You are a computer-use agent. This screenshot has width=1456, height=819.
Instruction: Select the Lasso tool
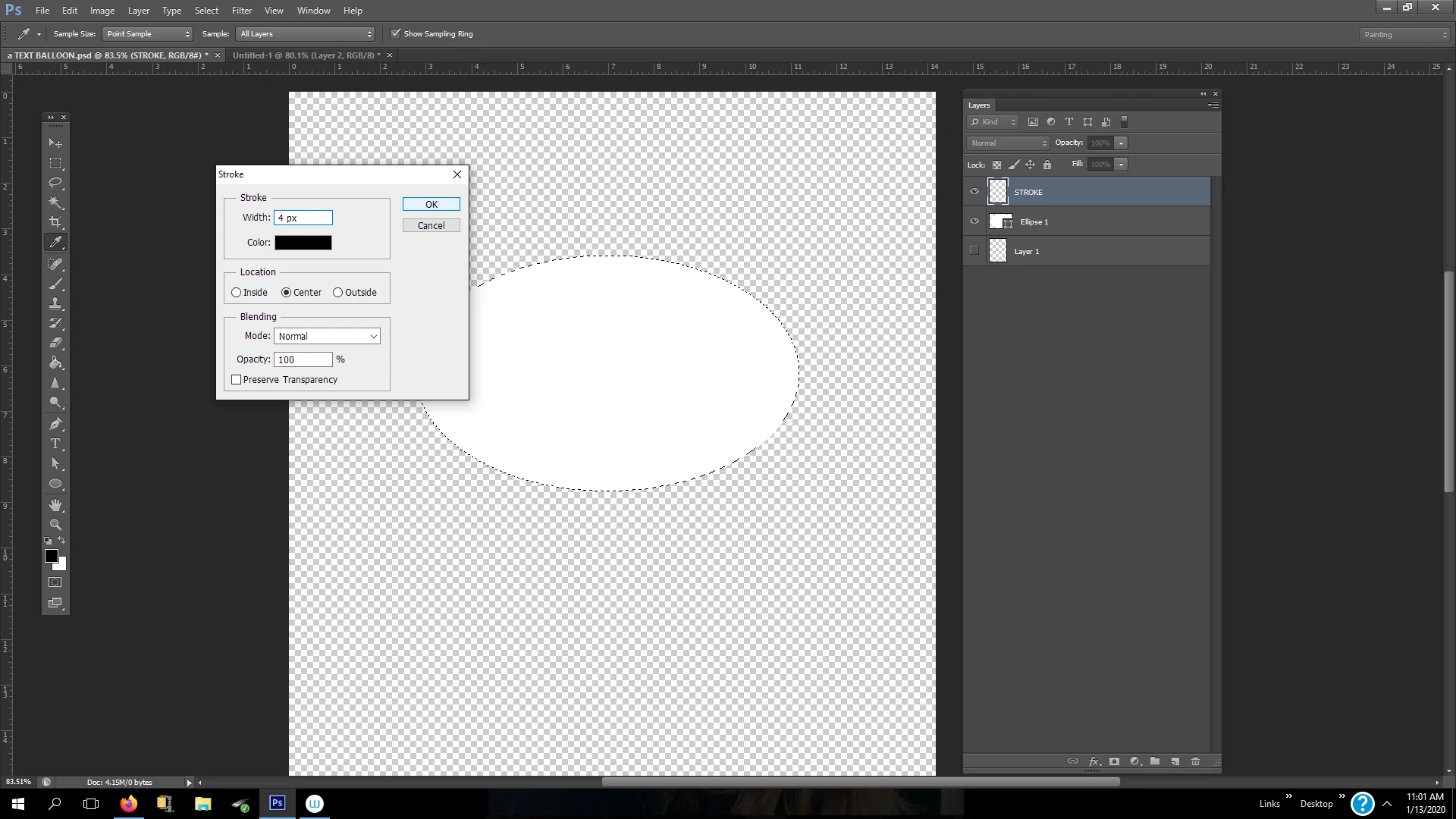pos(55,183)
